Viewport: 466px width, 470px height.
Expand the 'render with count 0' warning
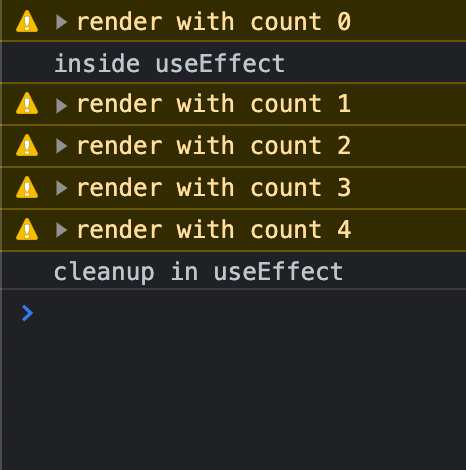[x=61, y=22]
